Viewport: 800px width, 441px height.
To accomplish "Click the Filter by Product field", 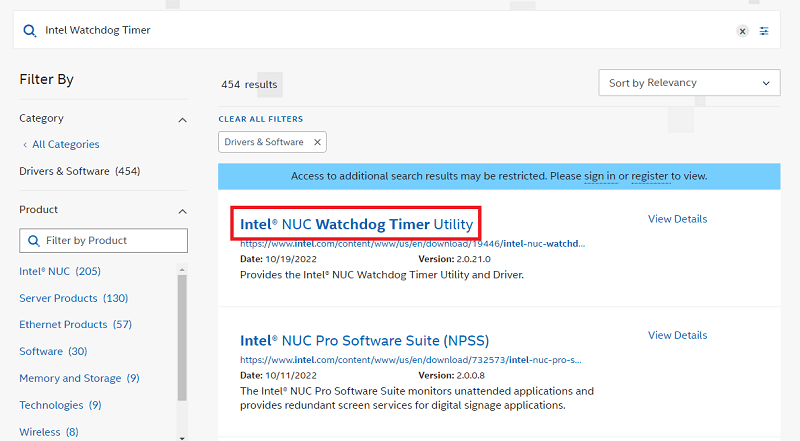I will pos(104,240).
